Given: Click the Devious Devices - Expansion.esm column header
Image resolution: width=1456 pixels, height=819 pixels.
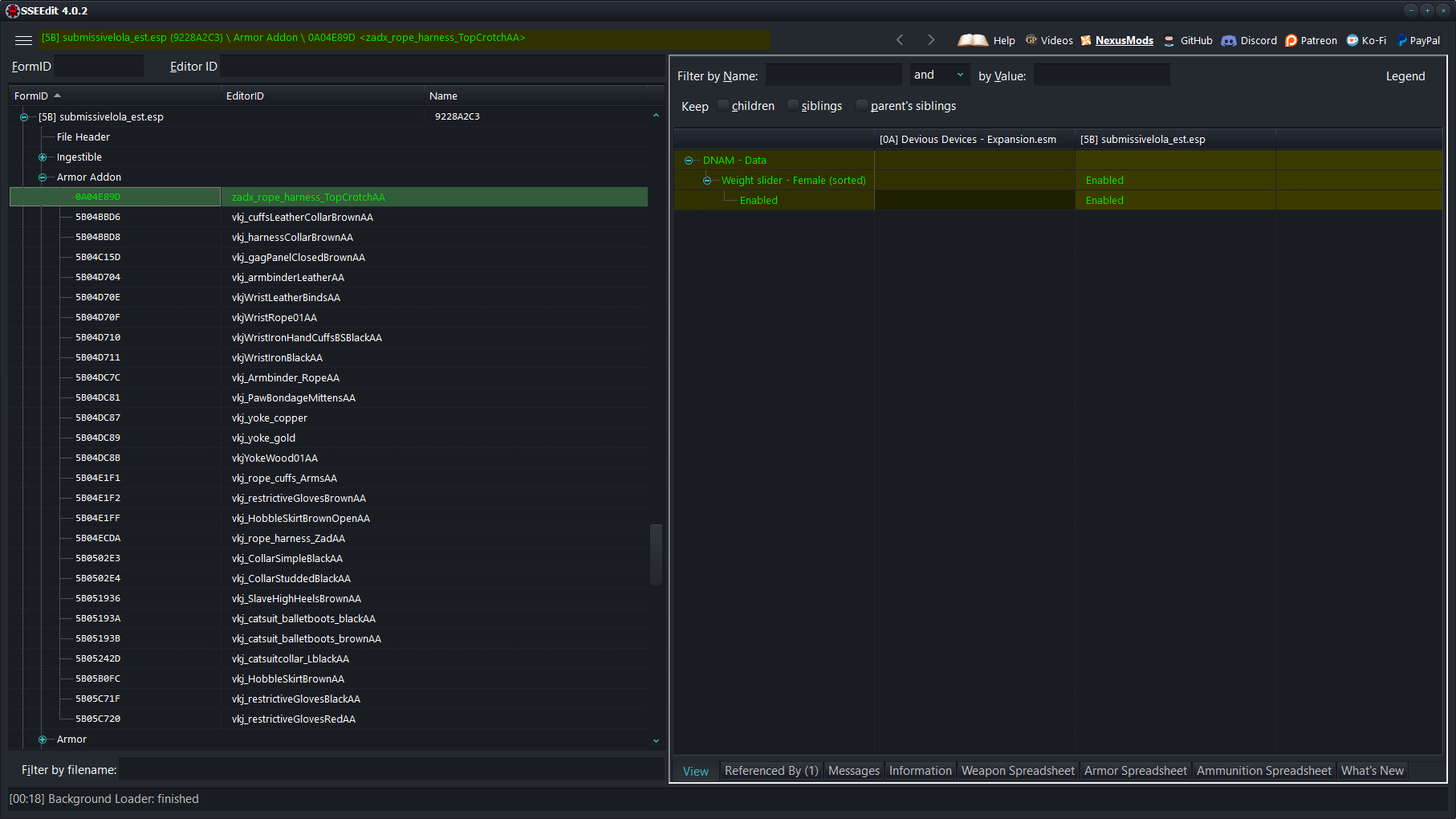Looking at the screenshot, I should pos(974,140).
